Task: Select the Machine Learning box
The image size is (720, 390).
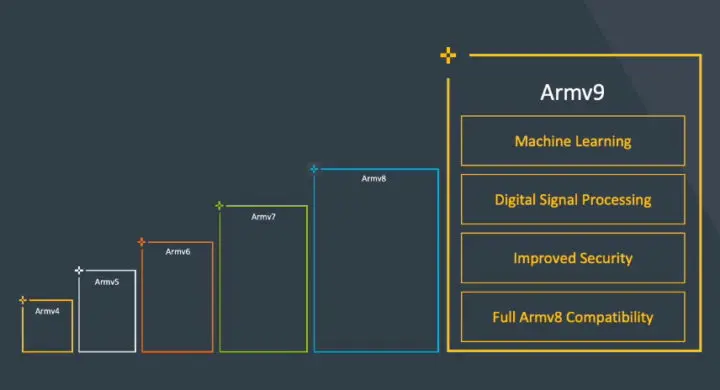Action: (x=573, y=141)
